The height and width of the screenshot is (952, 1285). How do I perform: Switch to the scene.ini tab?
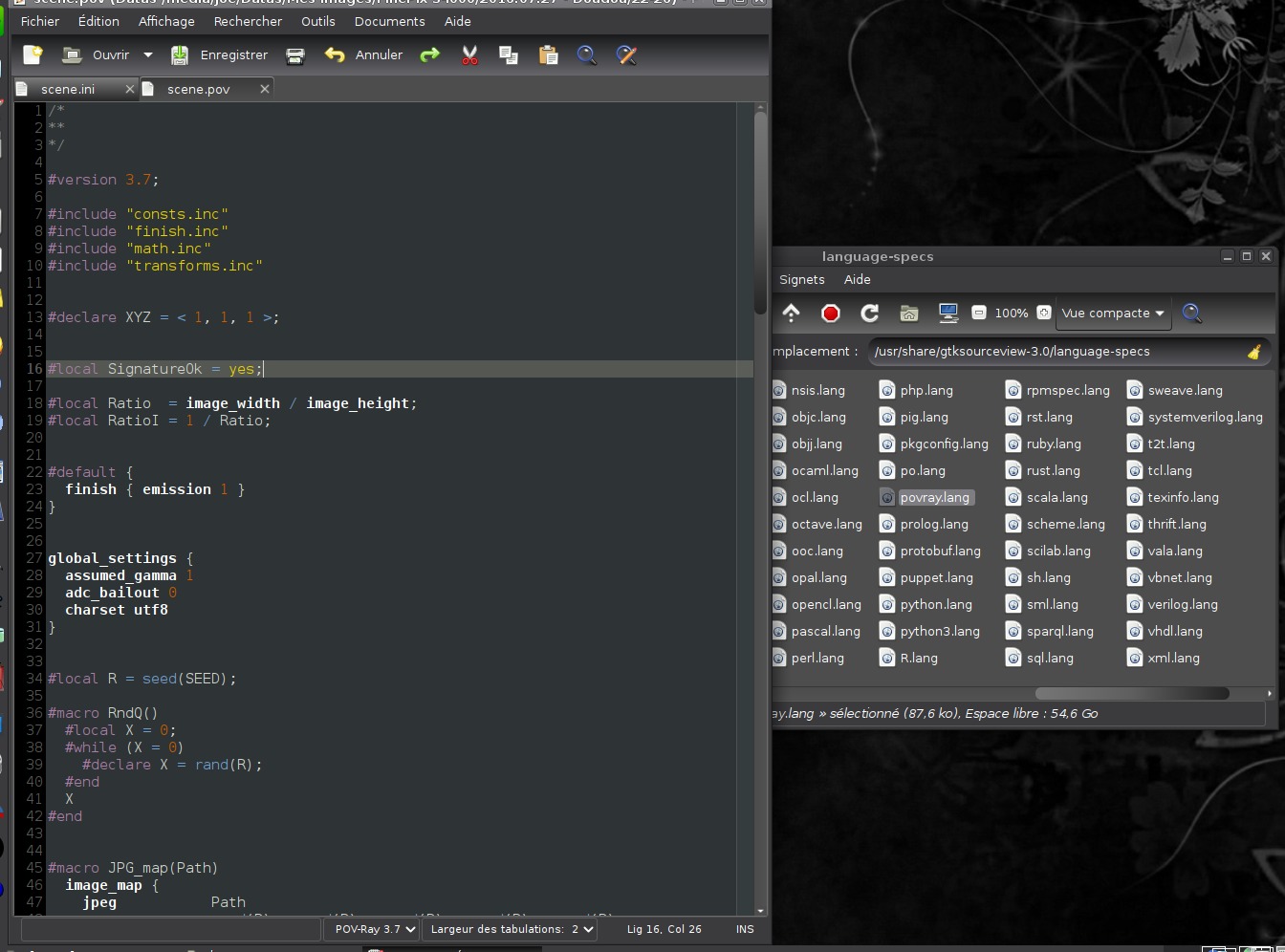[68, 89]
